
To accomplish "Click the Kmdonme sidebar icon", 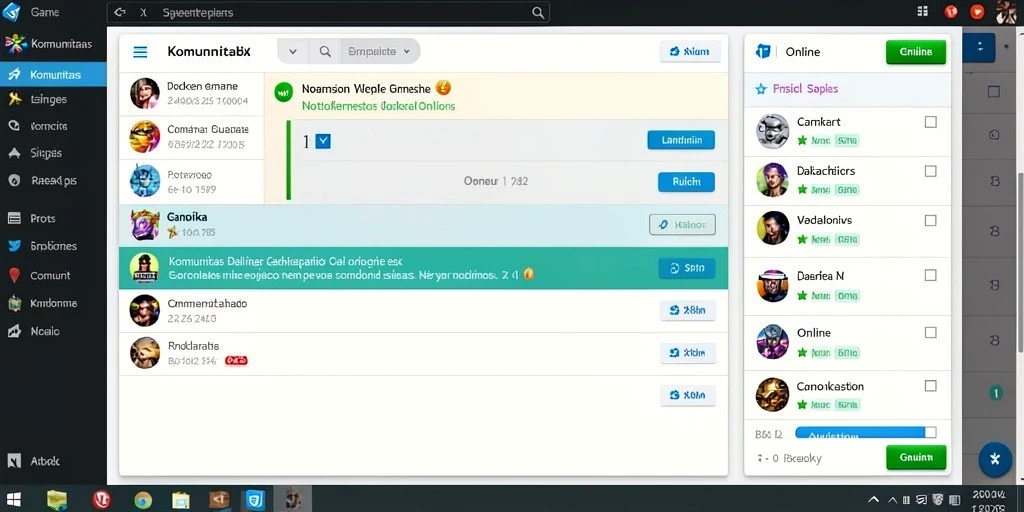I will click(x=14, y=303).
